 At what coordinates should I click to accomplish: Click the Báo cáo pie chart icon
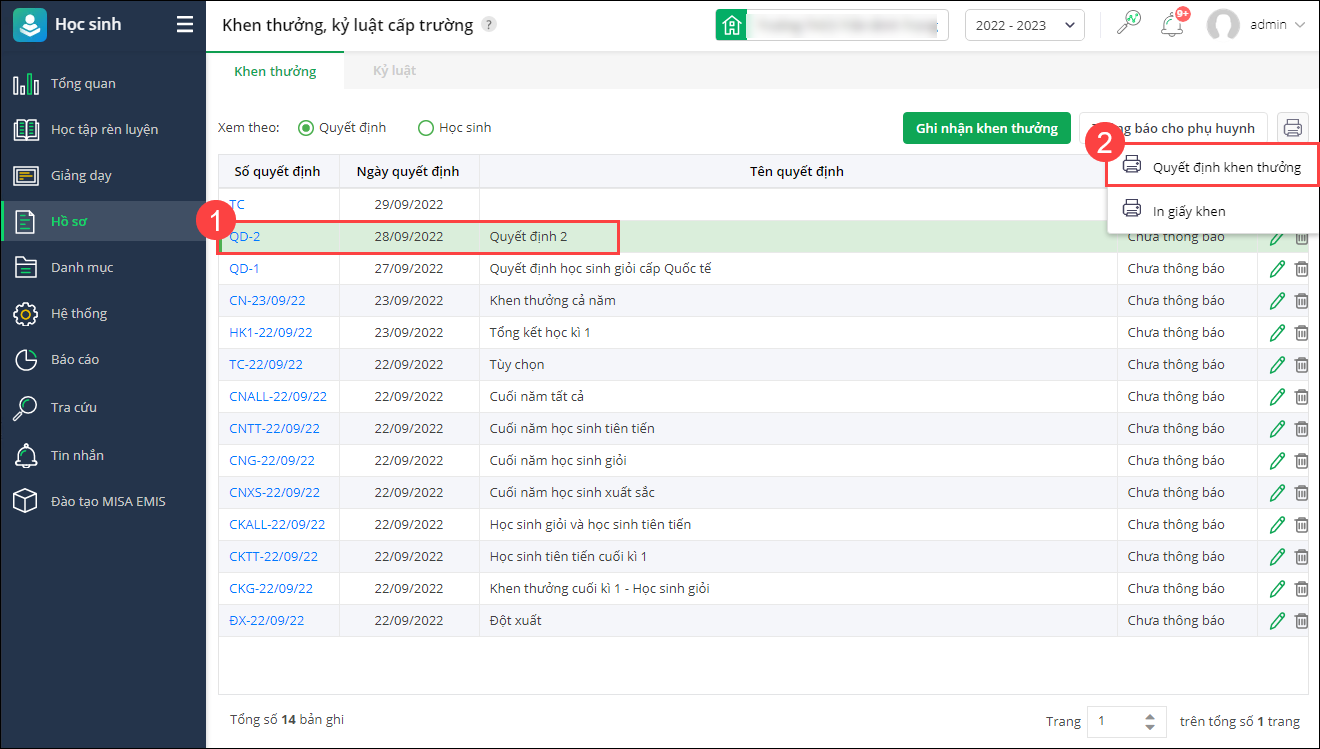pyautogui.click(x=26, y=359)
